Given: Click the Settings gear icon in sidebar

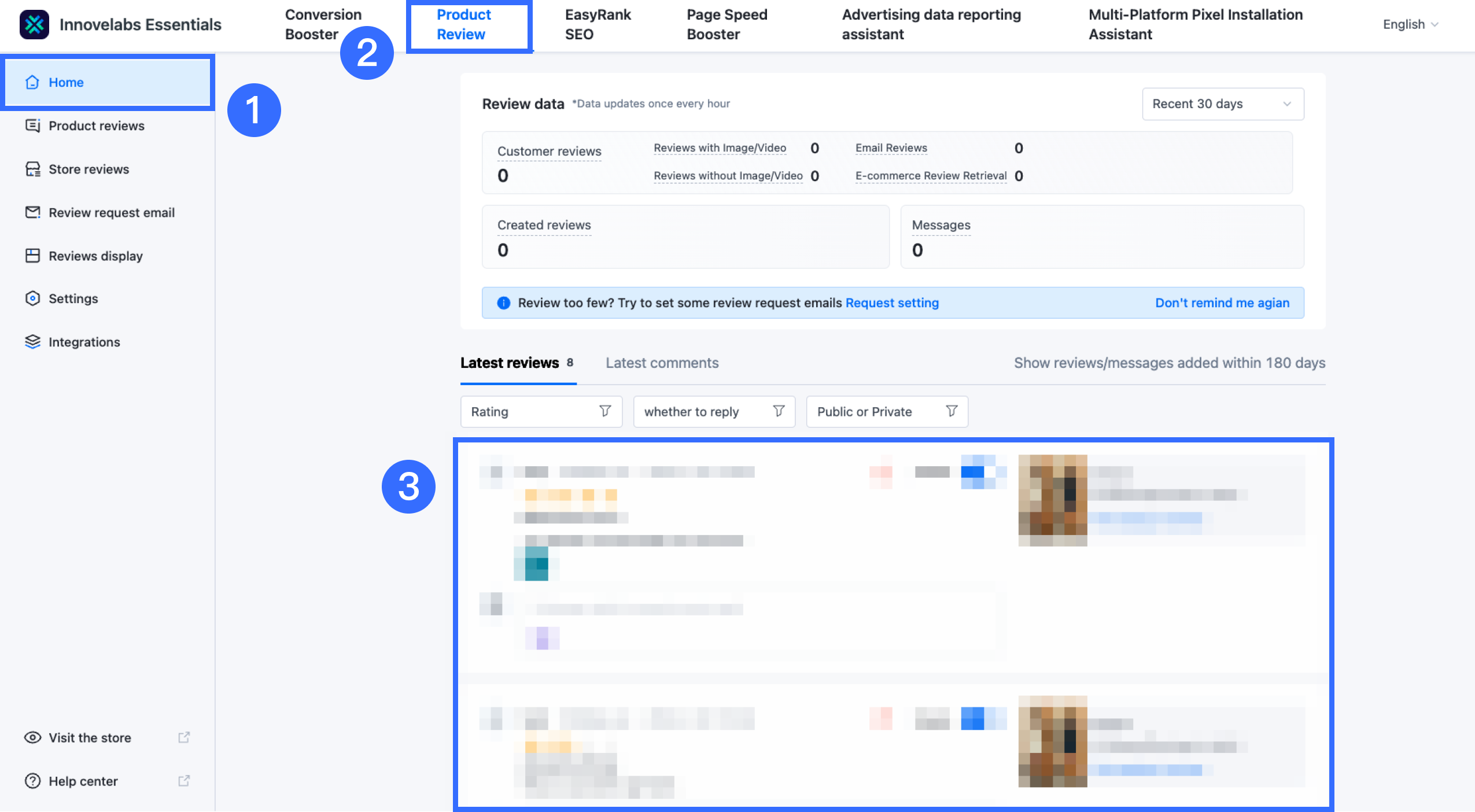Looking at the screenshot, I should [x=32, y=298].
